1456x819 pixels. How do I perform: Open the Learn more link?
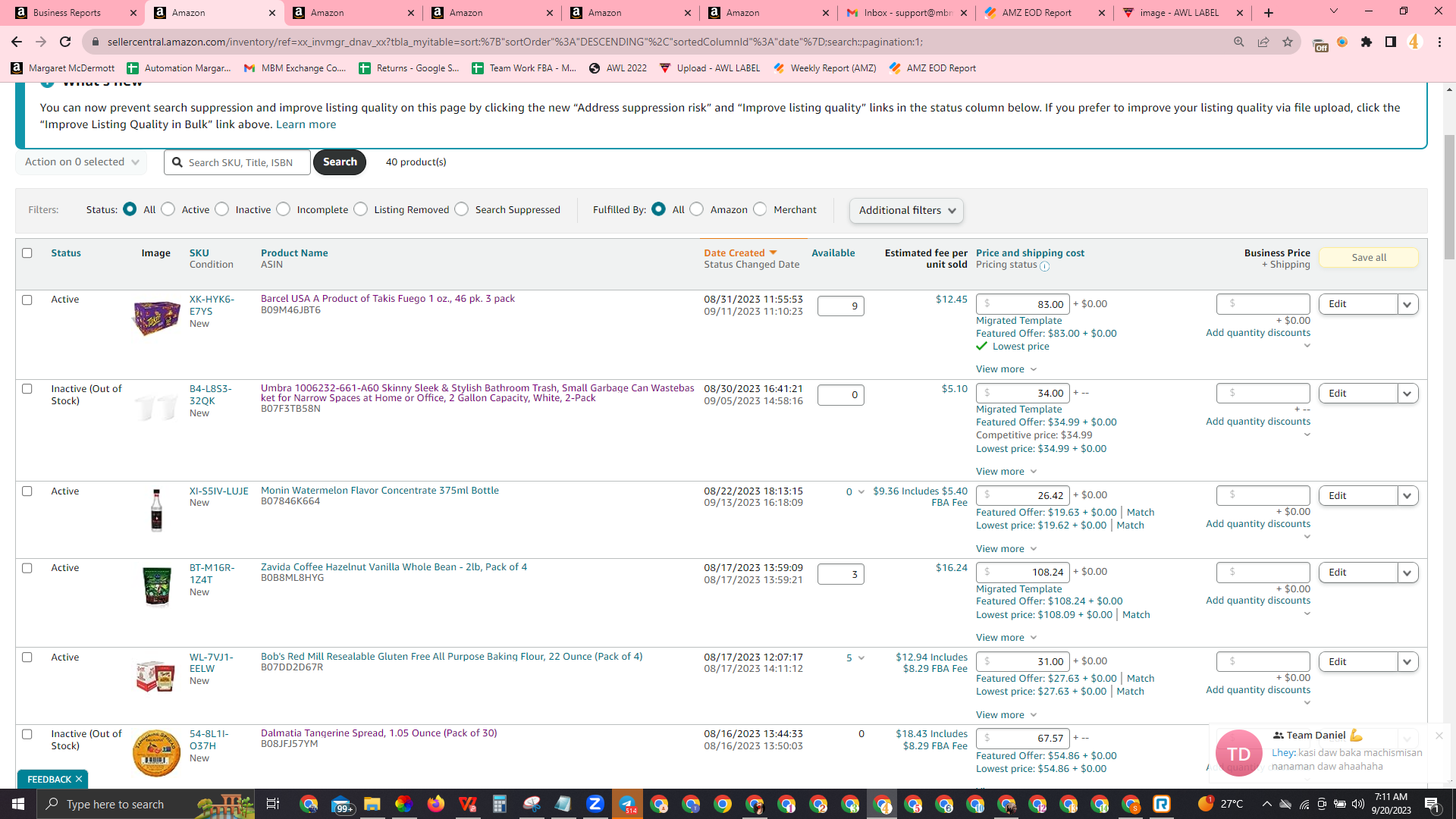point(306,124)
